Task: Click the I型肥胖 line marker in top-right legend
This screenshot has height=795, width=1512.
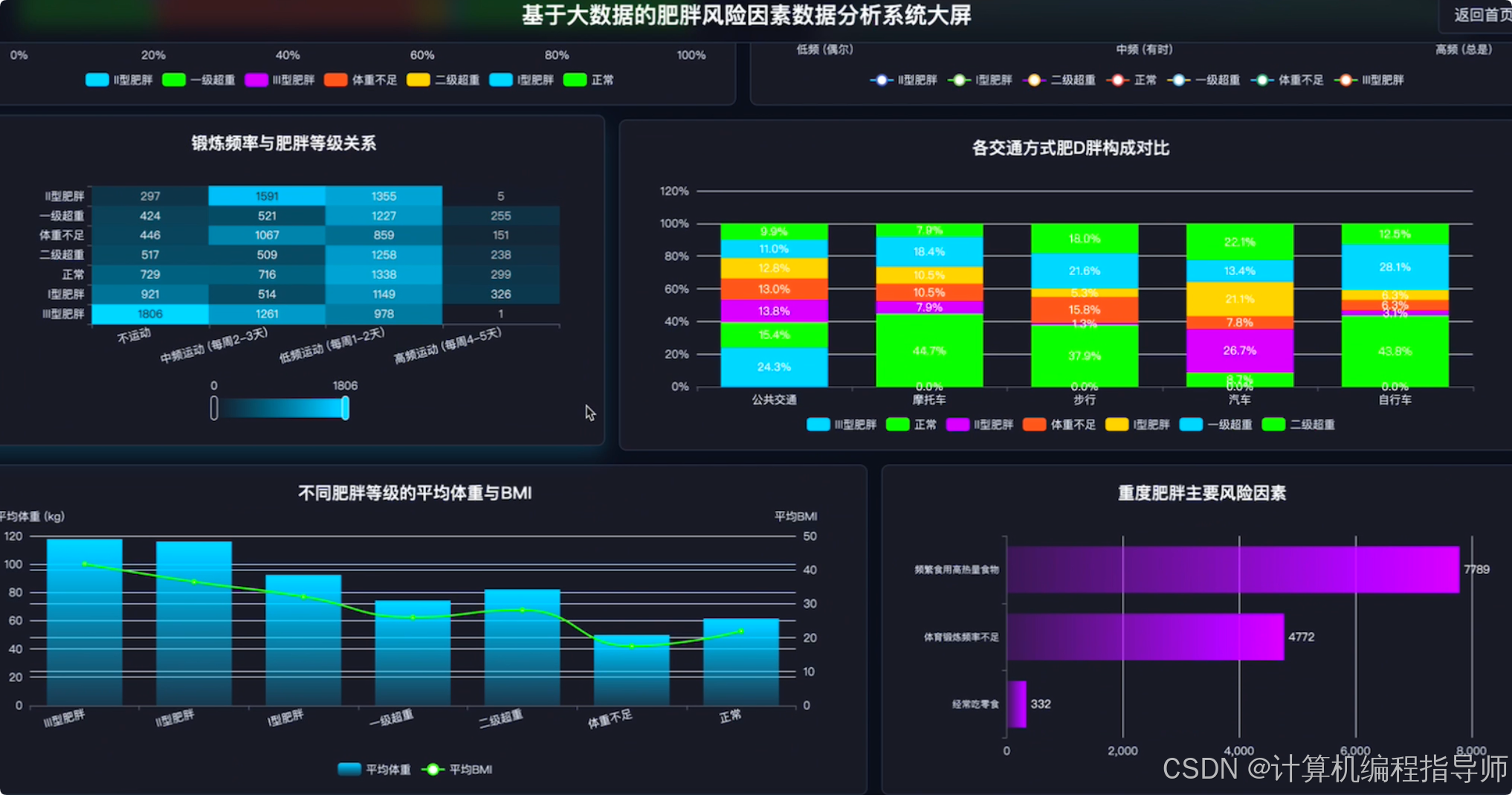Action: pos(960,80)
